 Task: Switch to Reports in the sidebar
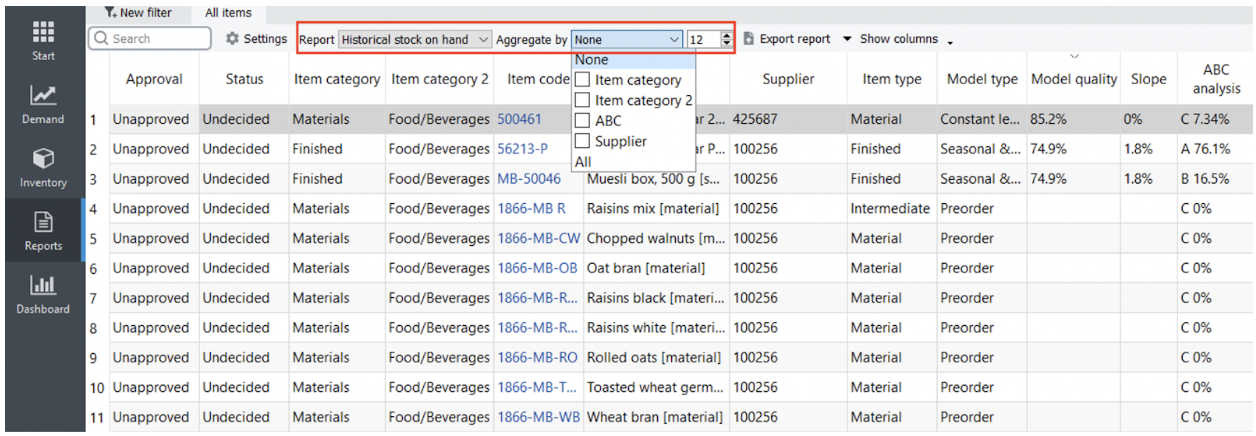pos(43,230)
